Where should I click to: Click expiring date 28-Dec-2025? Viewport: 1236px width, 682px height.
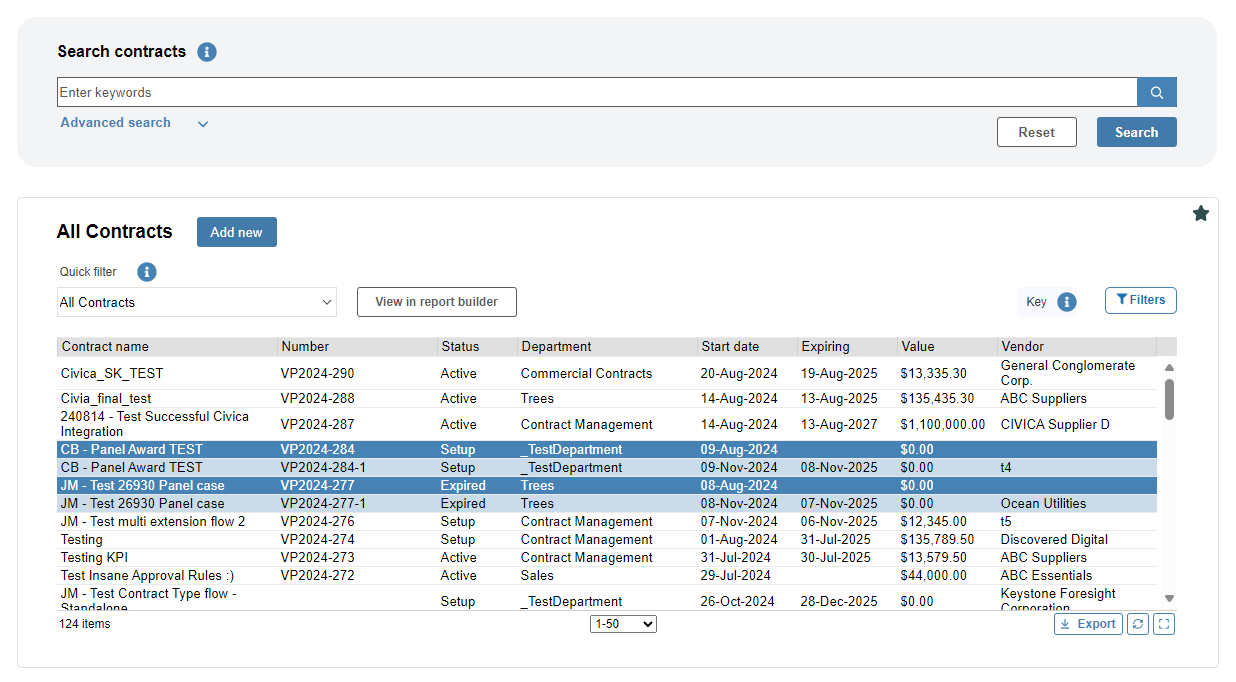click(x=839, y=602)
